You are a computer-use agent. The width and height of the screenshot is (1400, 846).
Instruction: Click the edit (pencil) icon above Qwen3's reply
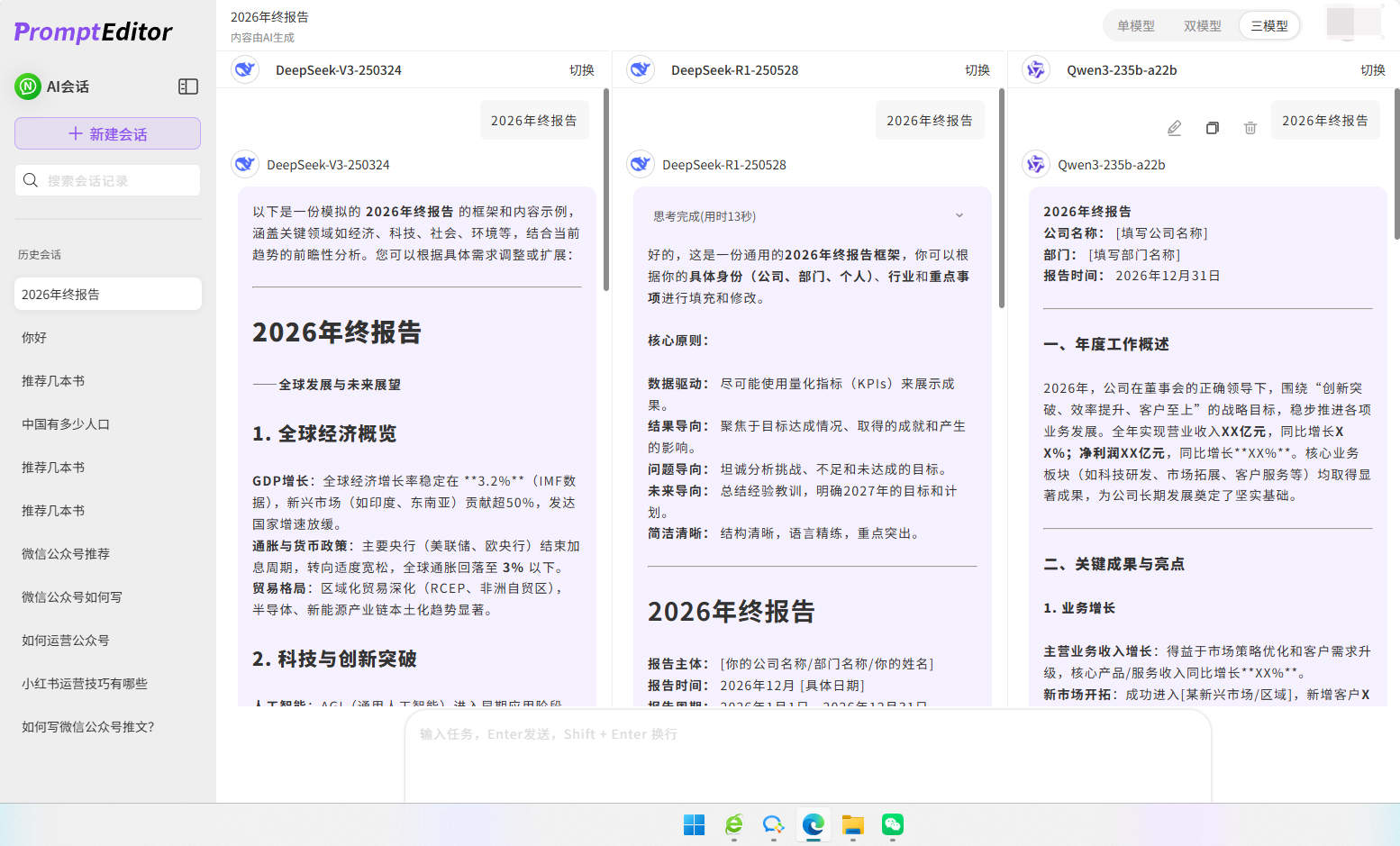click(1174, 128)
